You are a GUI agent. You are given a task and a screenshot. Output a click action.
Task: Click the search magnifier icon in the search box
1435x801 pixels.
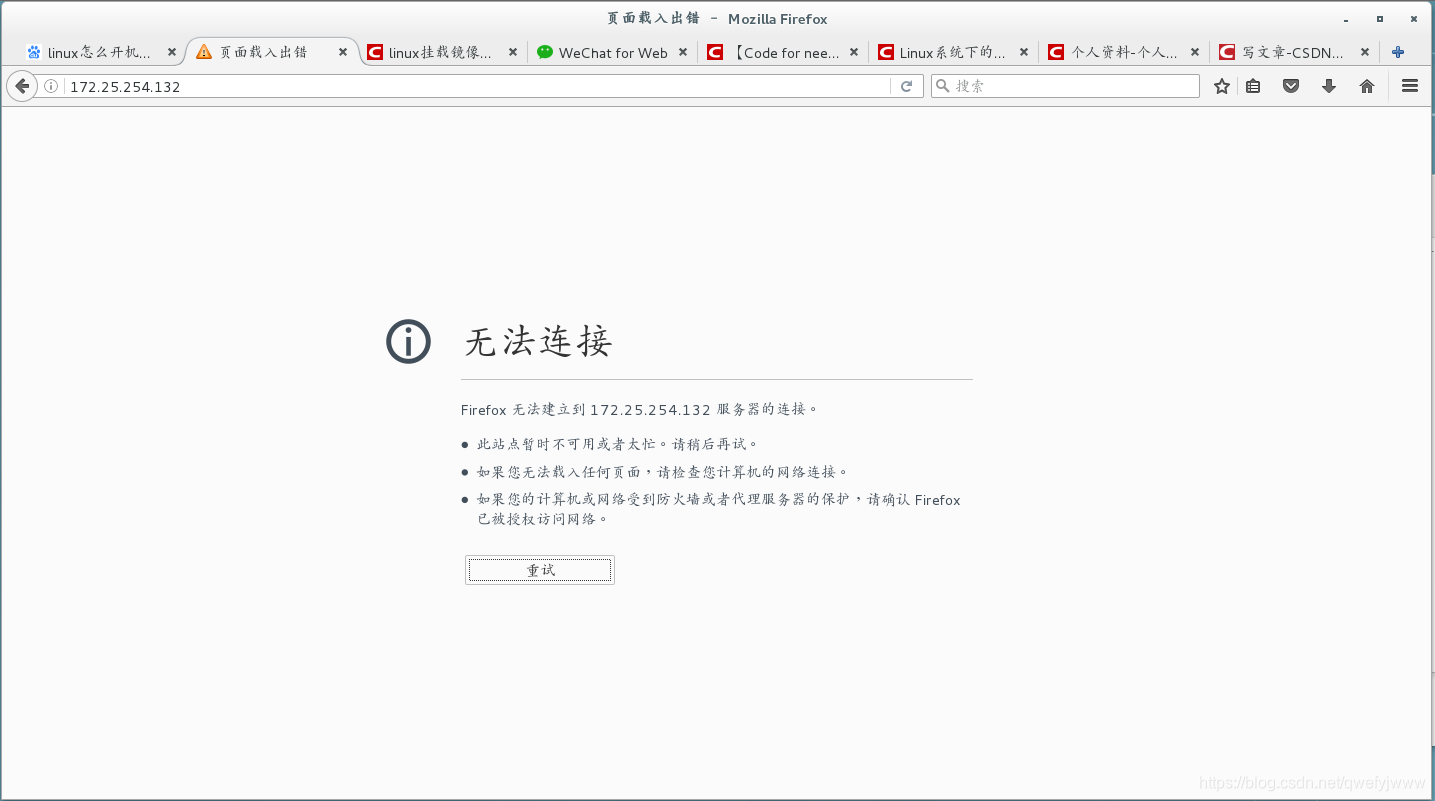[x=942, y=87]
